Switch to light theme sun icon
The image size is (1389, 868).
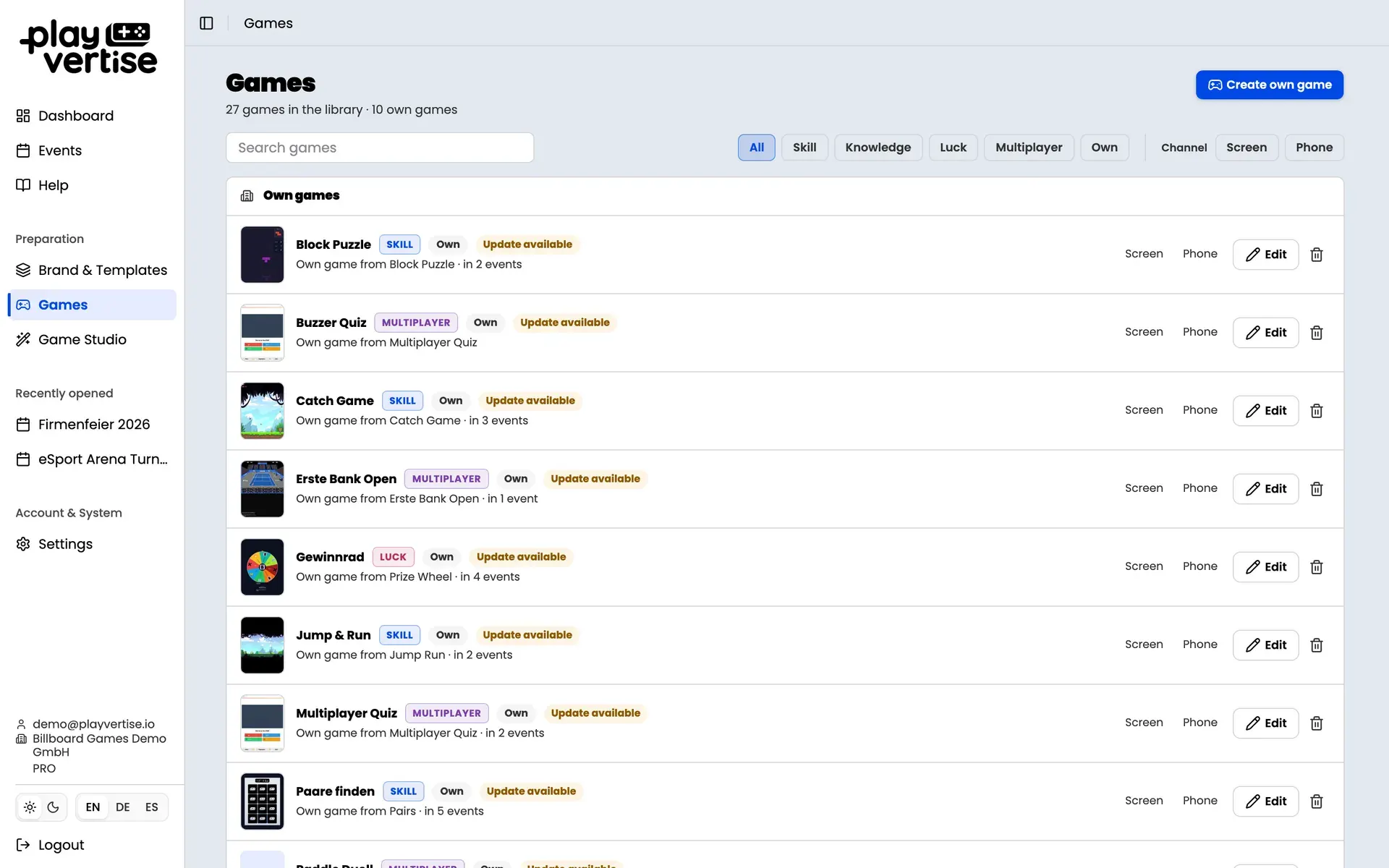pyautogui.click(x=30, y=807)
